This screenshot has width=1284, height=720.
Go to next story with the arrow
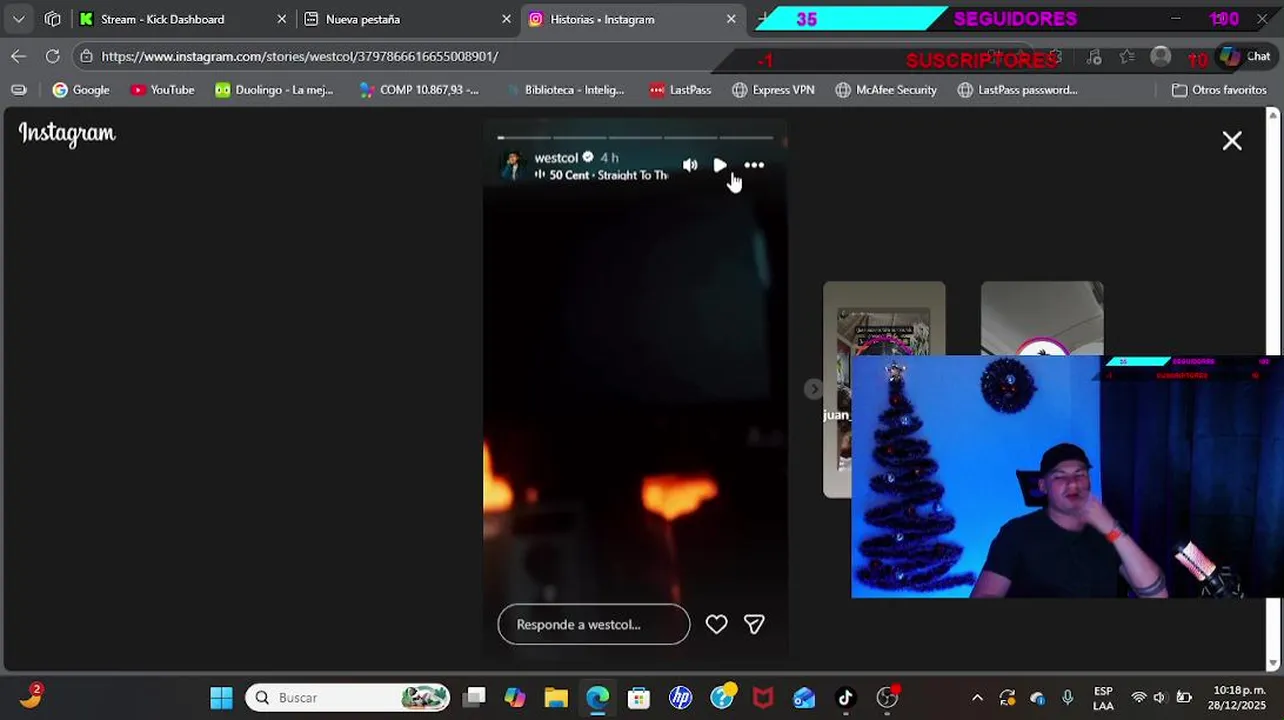coord(814,389)
